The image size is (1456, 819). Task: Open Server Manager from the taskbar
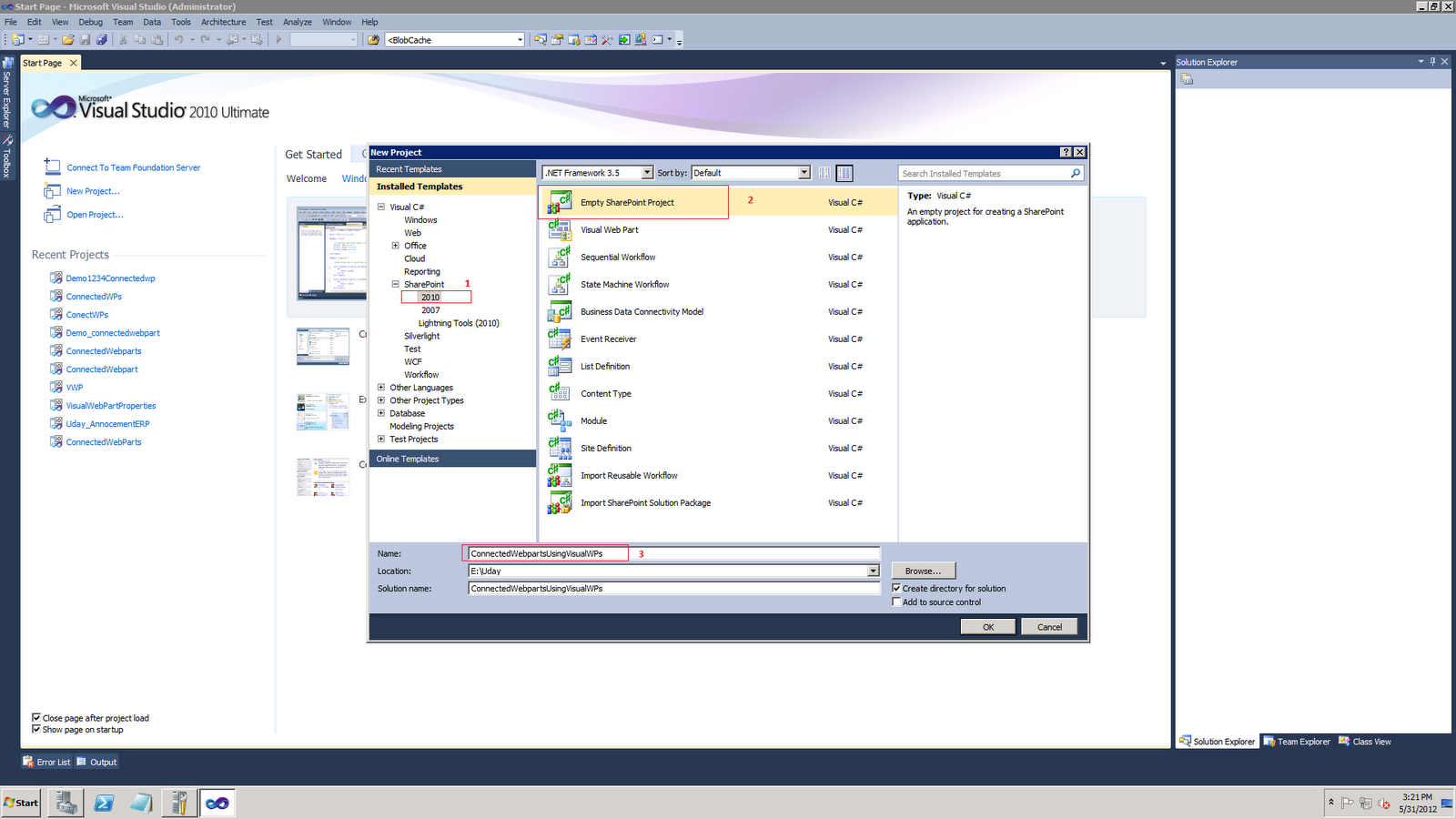(66, 803)
